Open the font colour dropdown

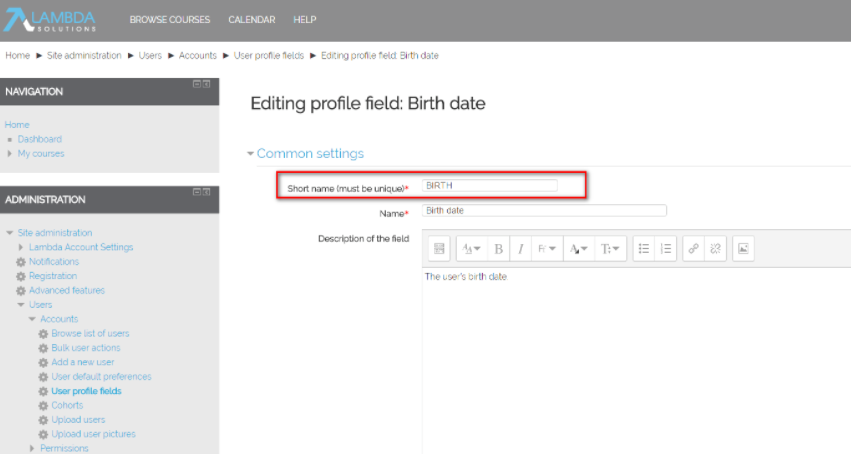click(579, 249)
